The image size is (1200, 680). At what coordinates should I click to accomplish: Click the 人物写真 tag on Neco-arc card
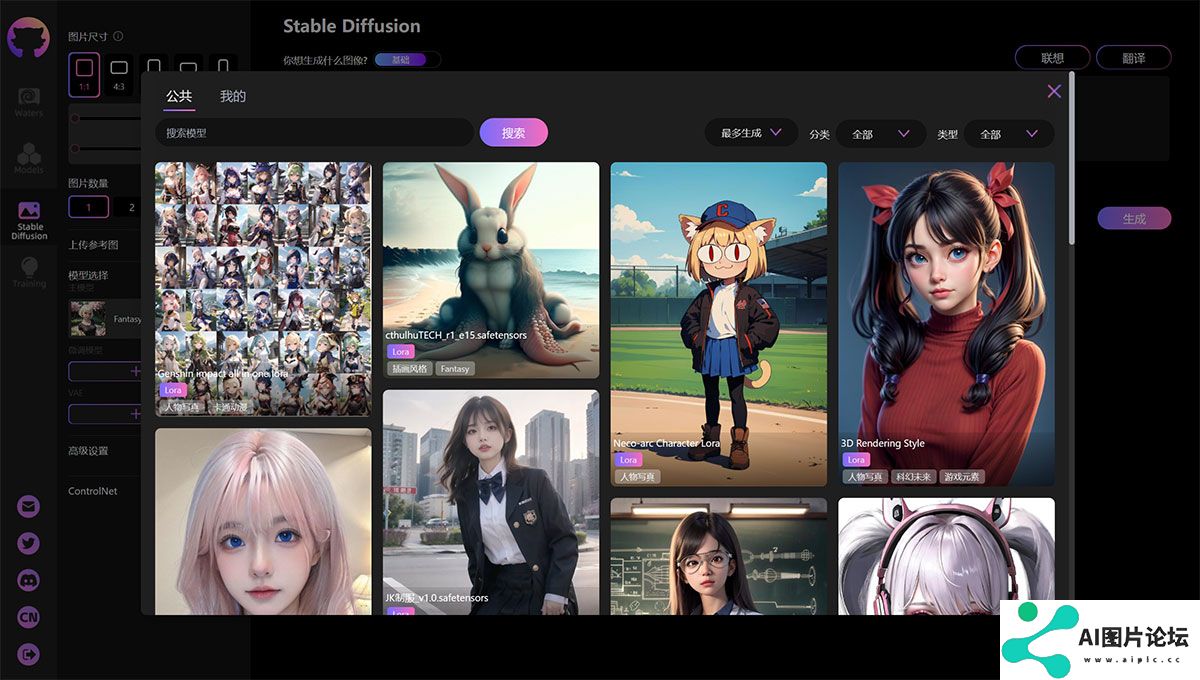[x=638, y=477]
